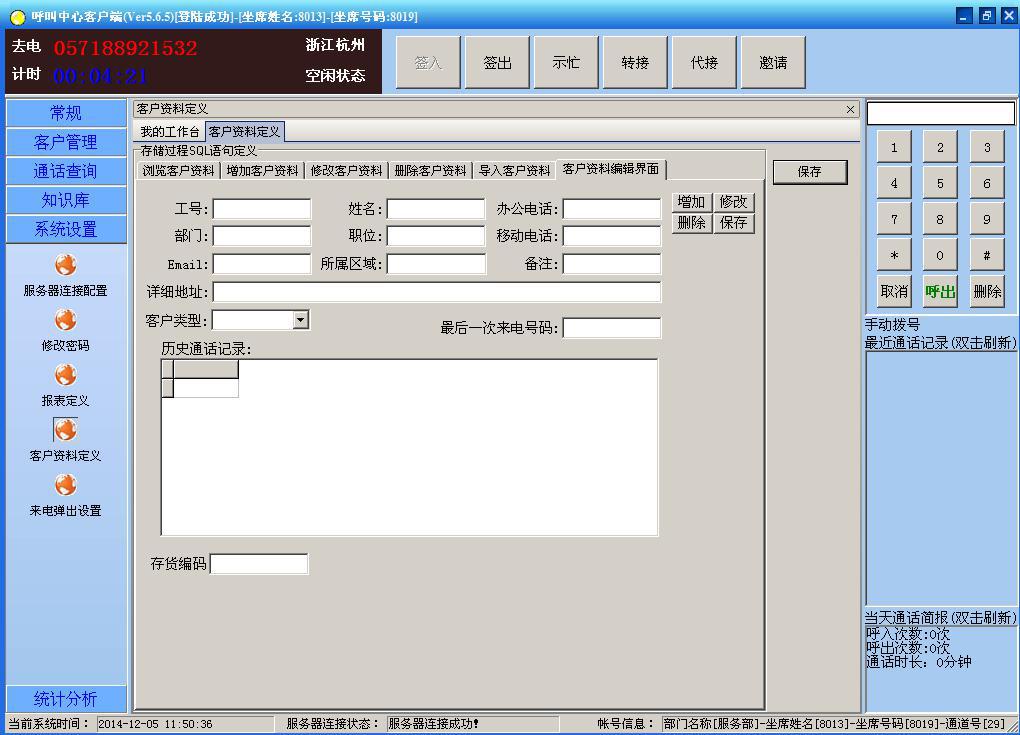Click the 存货编码 text field
The image size is (1020, 735).
pos(259,564)
